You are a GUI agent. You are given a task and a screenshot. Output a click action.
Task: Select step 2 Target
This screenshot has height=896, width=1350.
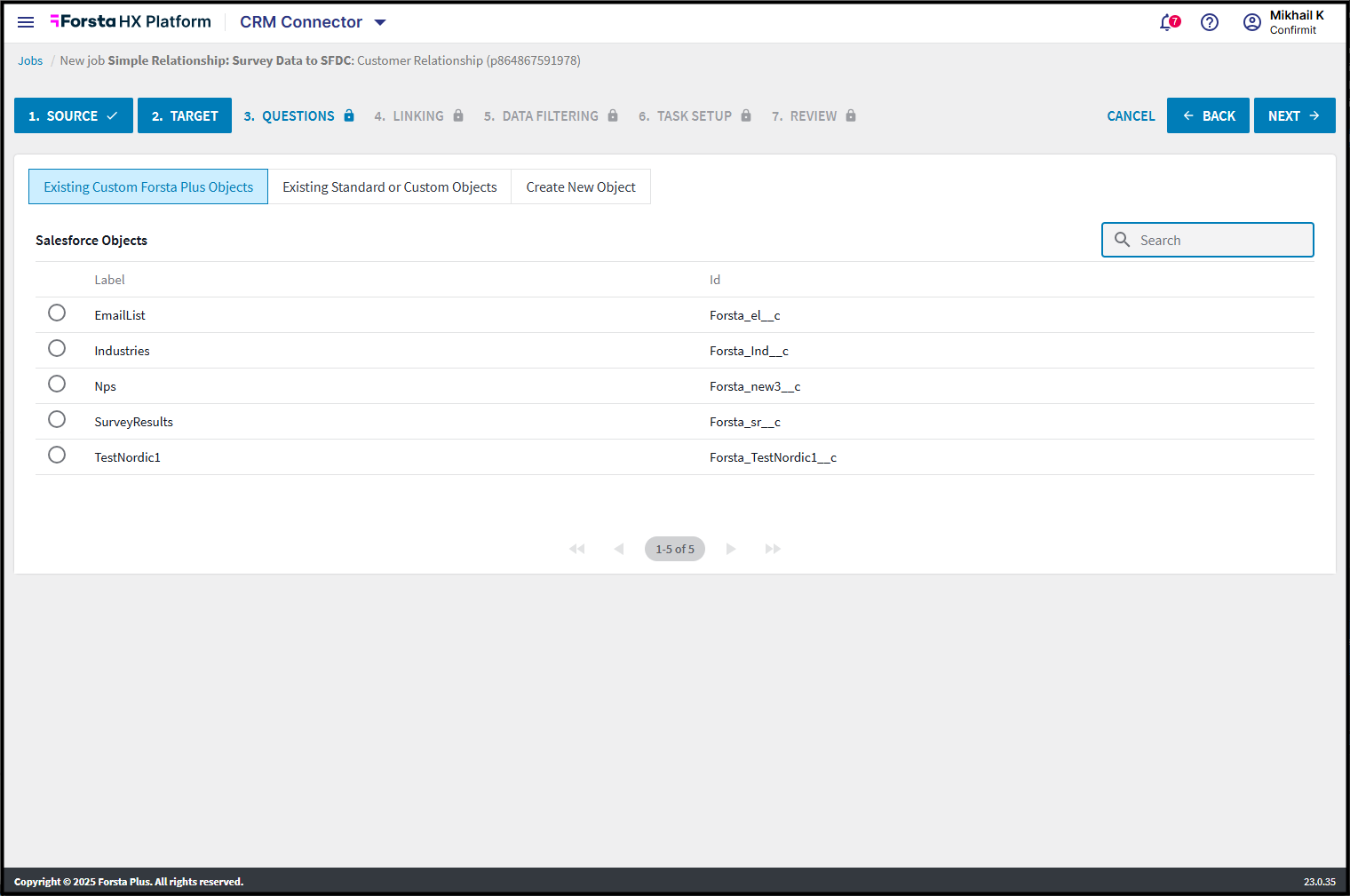185,115
